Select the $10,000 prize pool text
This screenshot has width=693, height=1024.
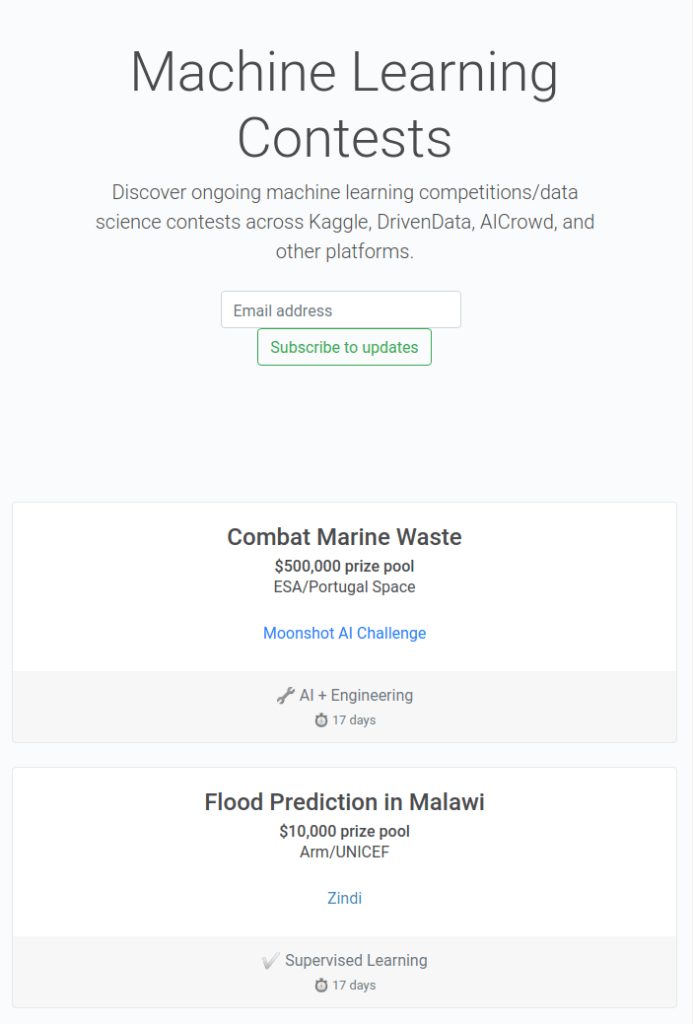click(x=344, y=831)
